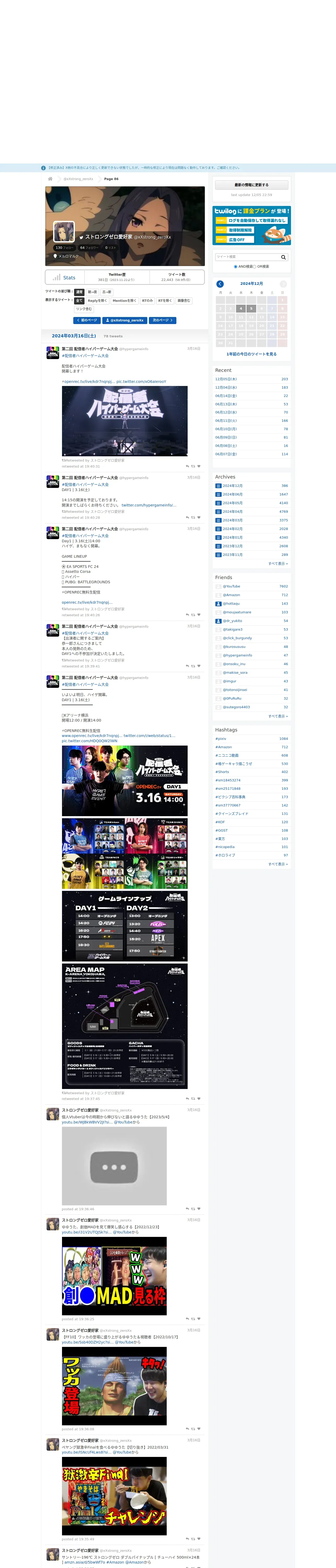Open 1年前の今日のツイートを見る link
This screenshot has width=336, height=1568.
(251, 354)
